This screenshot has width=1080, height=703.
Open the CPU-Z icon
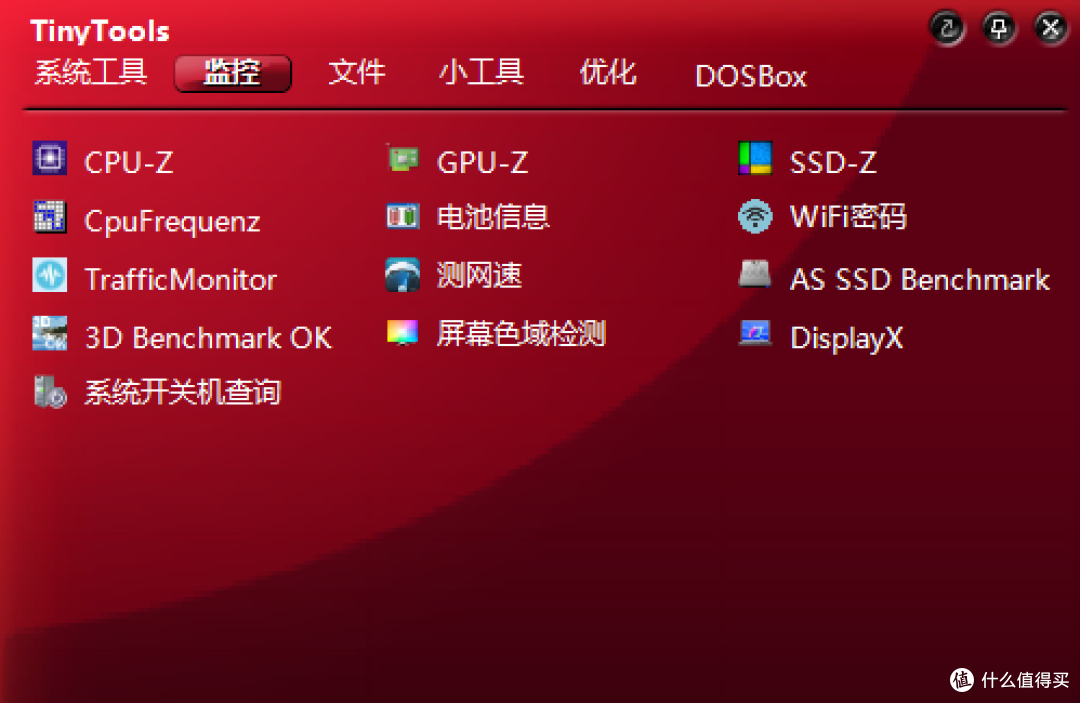[x=50, y=158]
